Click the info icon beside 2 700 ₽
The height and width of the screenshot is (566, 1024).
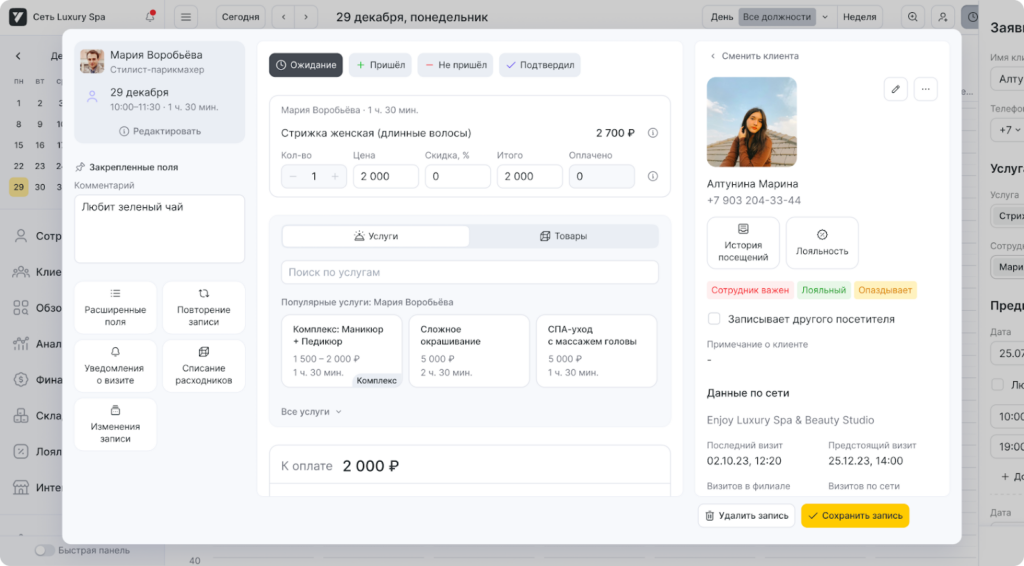coord(653,133)
